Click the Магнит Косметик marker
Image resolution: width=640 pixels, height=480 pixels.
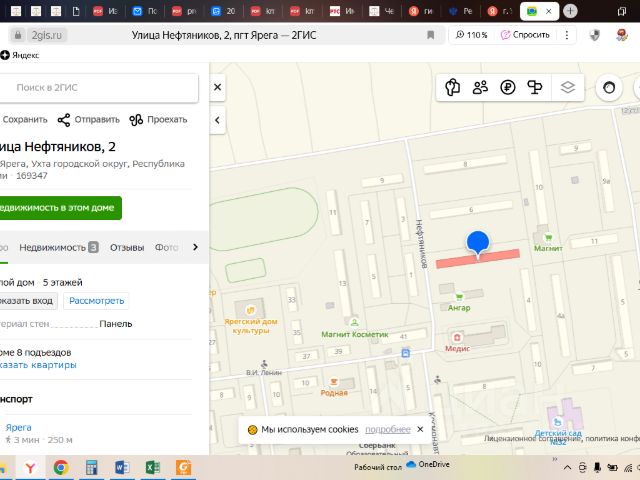click(x=354, y=322)
